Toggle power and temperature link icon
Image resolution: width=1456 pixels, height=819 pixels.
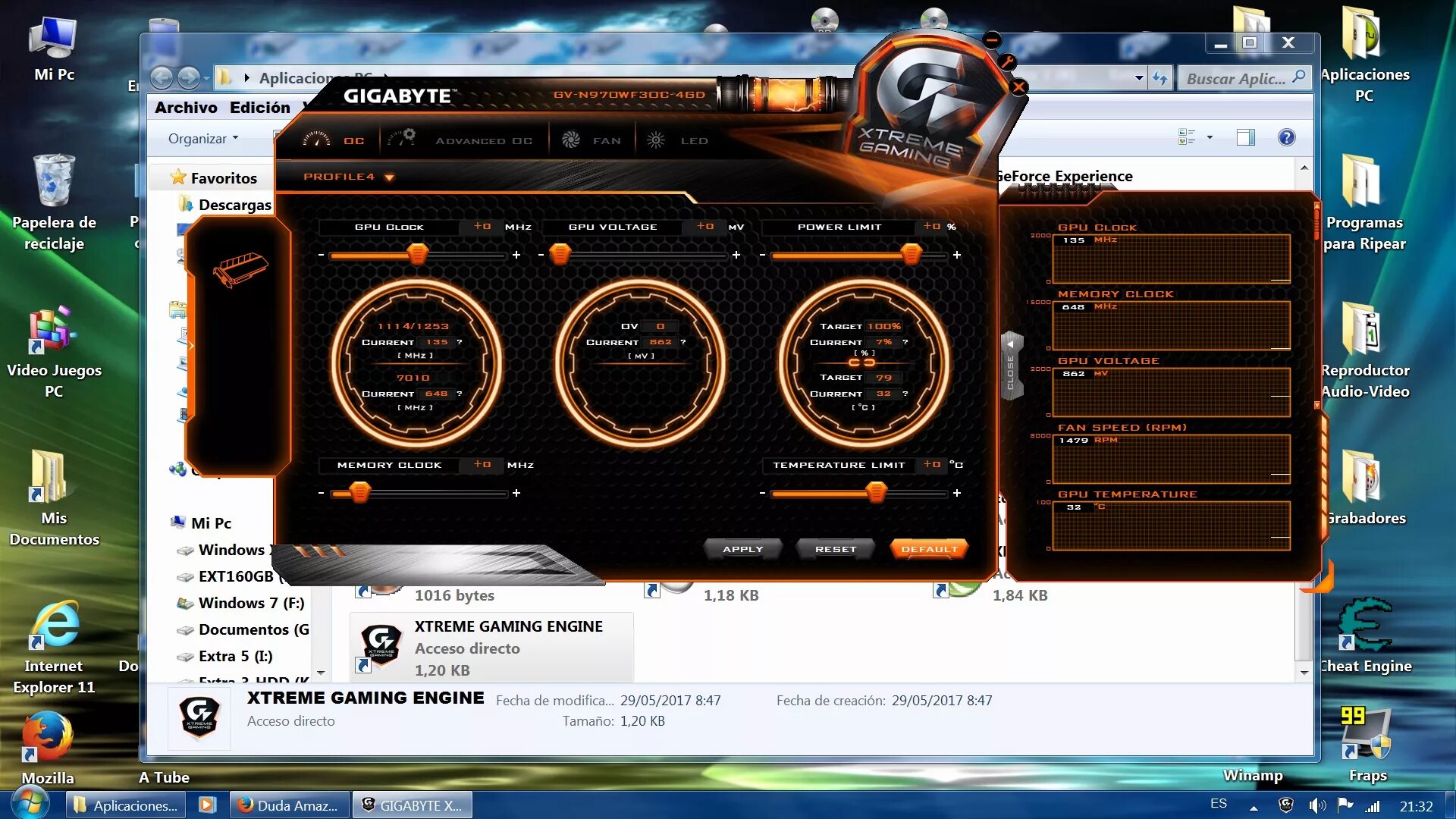tap(861, 362)
